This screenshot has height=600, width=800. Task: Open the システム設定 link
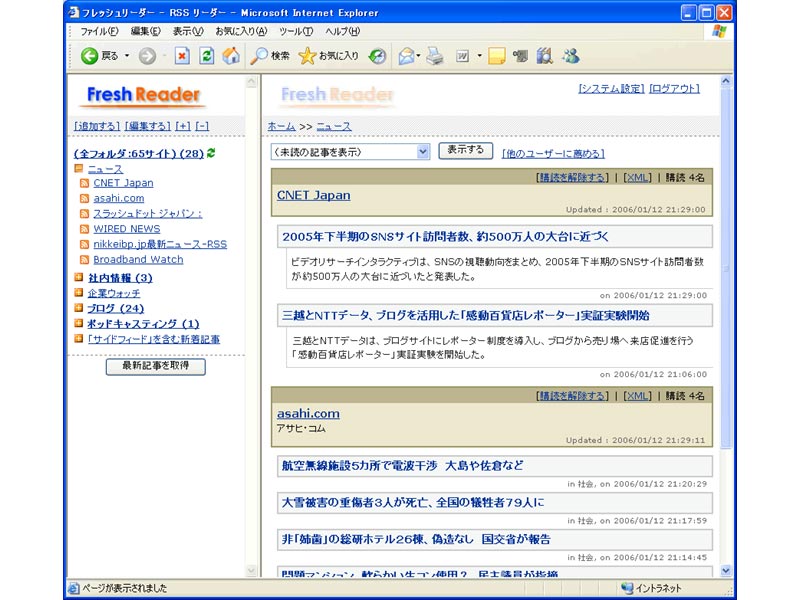tap(611, 89)
